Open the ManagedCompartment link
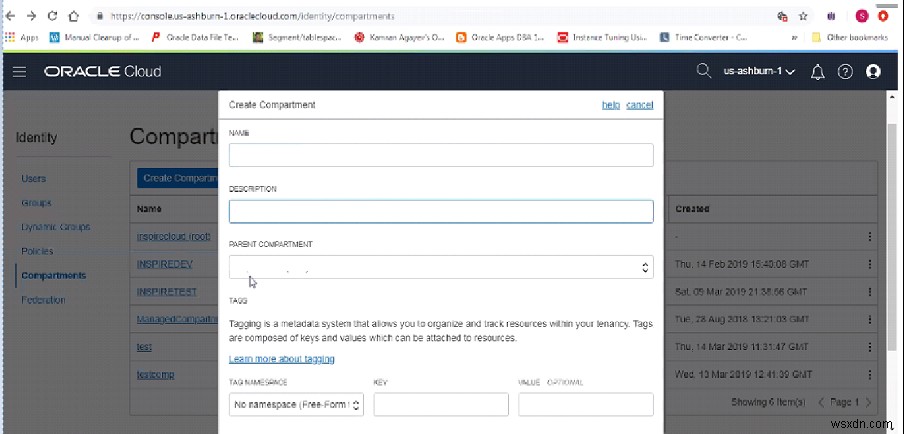The height and width of the screenshot is (434, 904). (x=177, y=319)
